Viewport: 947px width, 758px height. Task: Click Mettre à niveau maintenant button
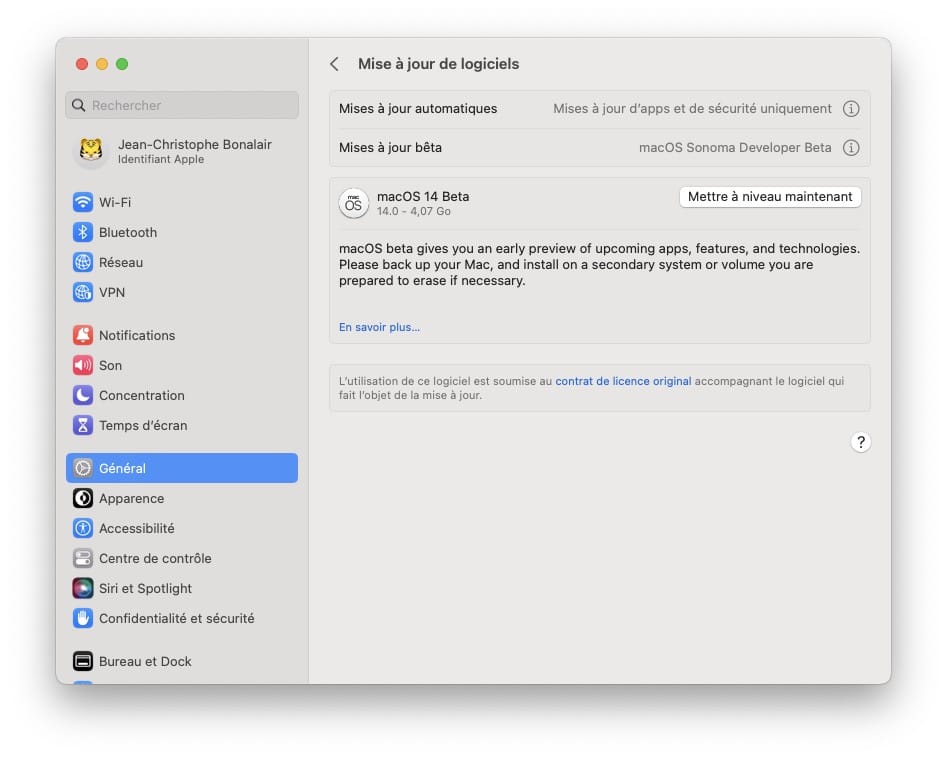[x=770, y=197]
